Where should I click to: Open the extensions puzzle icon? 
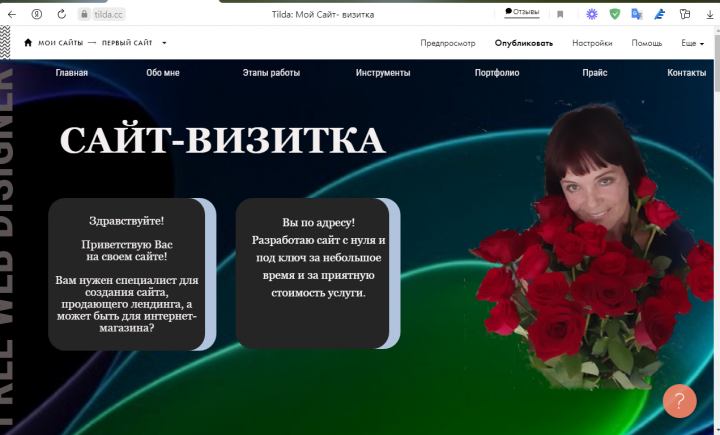(x=685, y=14)
